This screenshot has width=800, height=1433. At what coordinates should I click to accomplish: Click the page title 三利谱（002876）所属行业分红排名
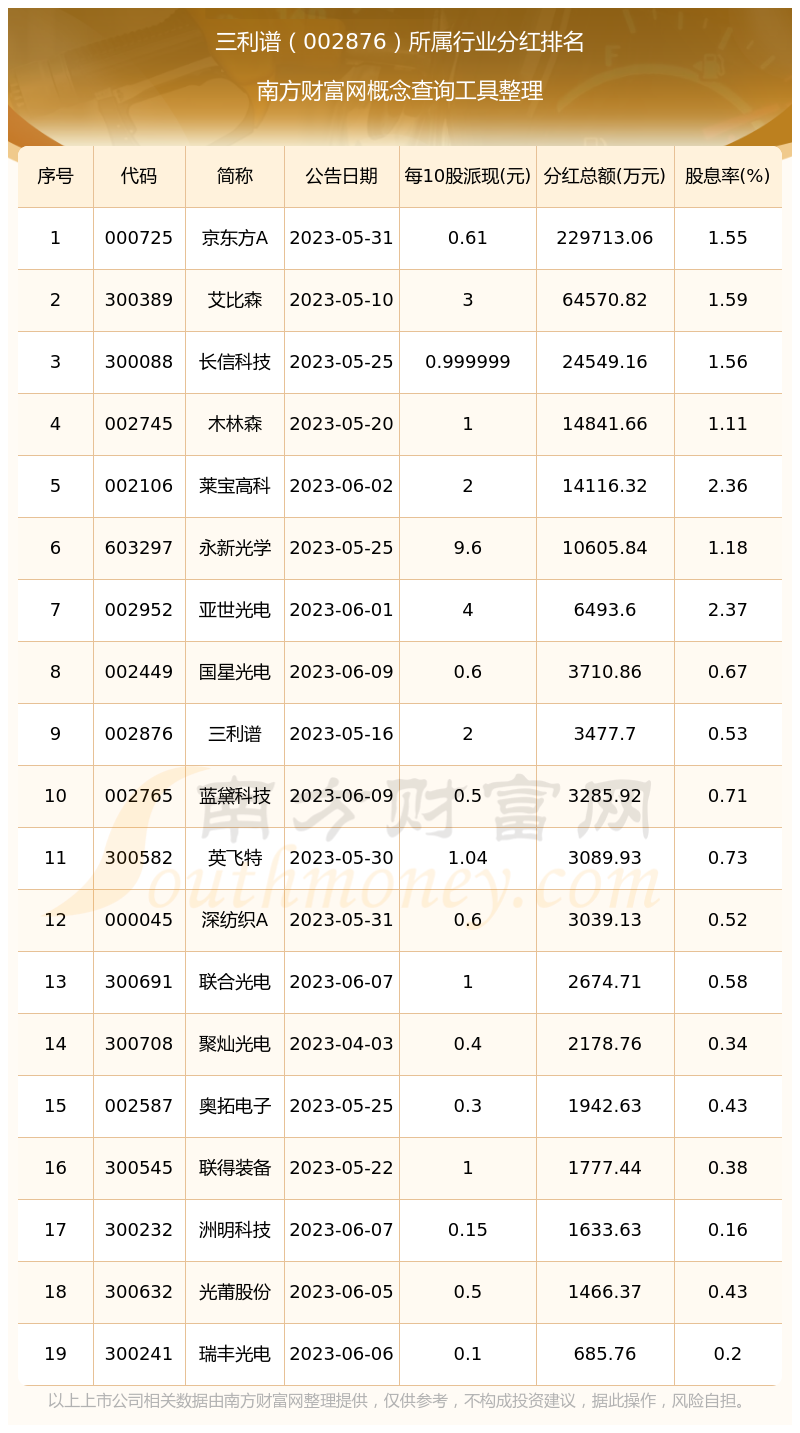tap(400, 42)
